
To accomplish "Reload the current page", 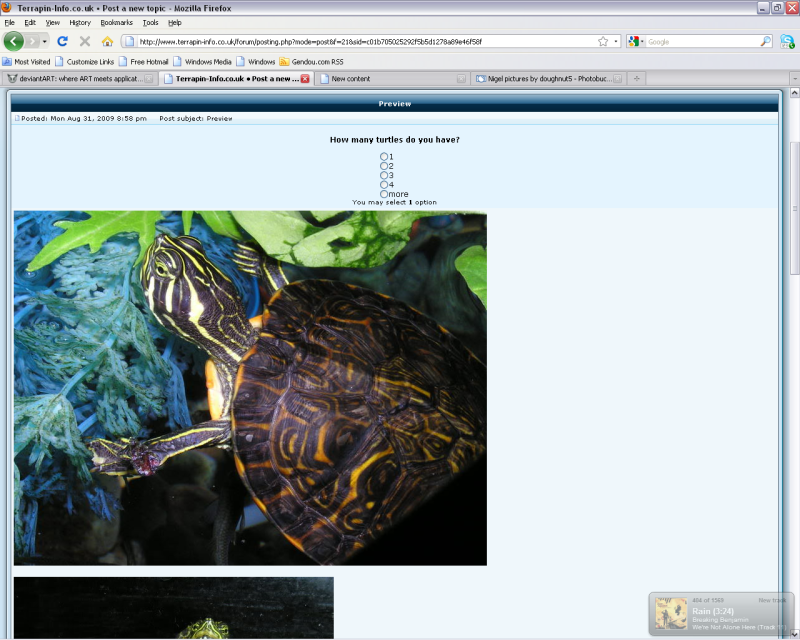I will (x=62, y=41).
